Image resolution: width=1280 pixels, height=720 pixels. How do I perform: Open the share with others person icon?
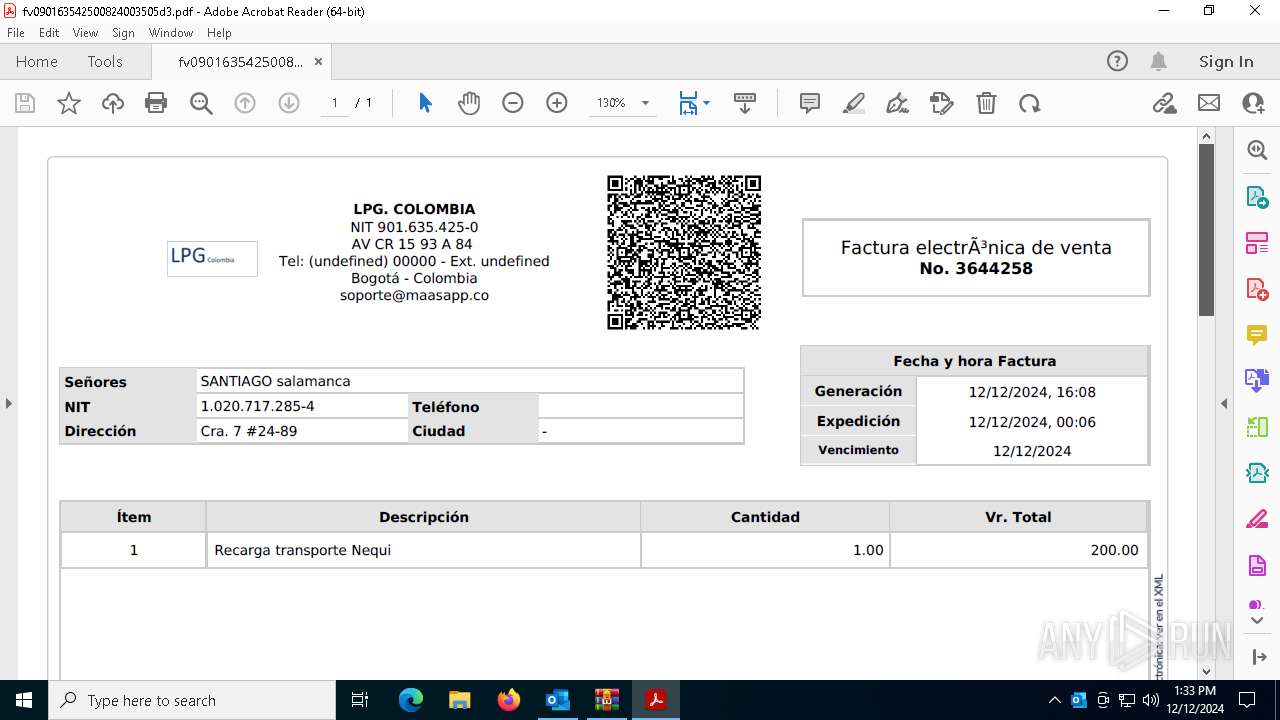[1253, 103]
